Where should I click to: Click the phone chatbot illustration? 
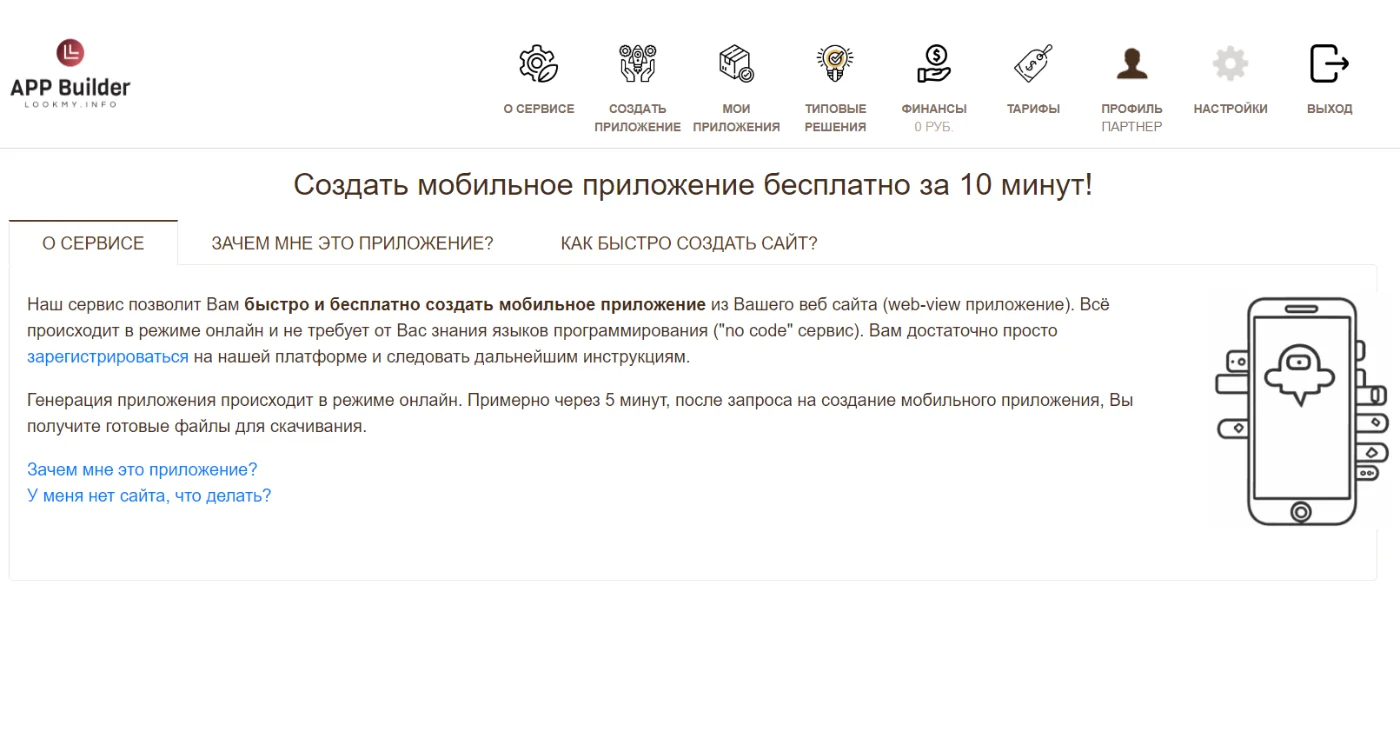pos(1301,409)
